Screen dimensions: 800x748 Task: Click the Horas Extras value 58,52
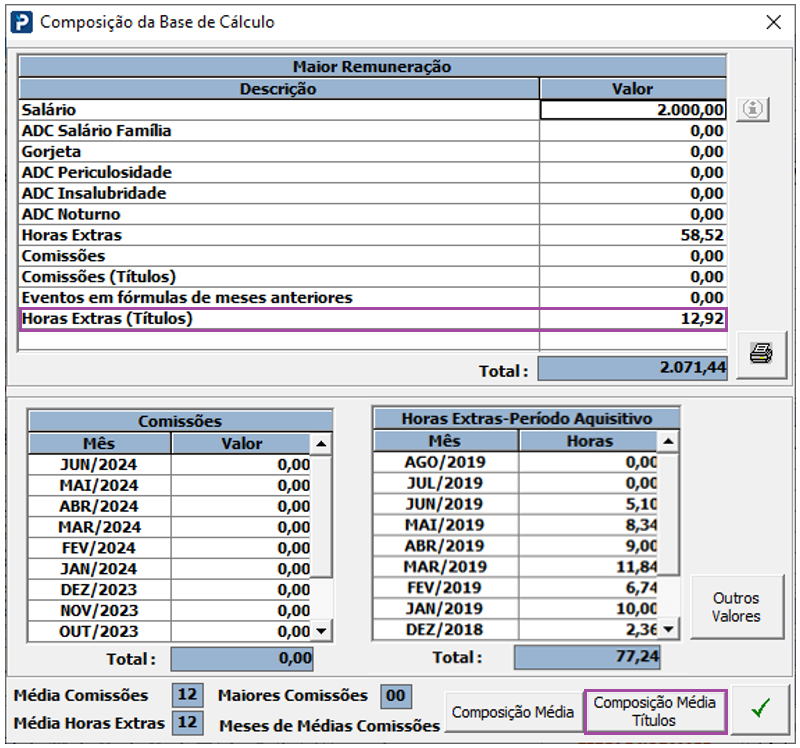pos(633,236)
